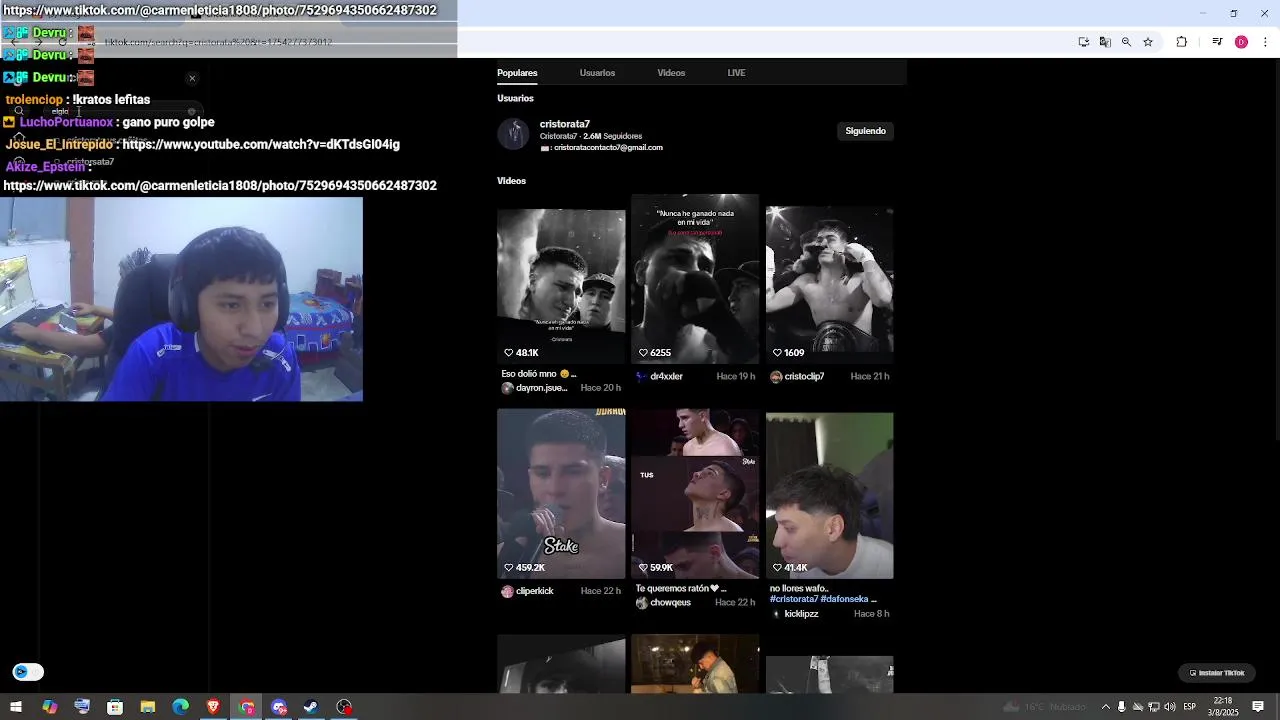Open video thumbnail with 1609 likes
The height and width of the screenshot is (720, 1280).
(829, 285)
